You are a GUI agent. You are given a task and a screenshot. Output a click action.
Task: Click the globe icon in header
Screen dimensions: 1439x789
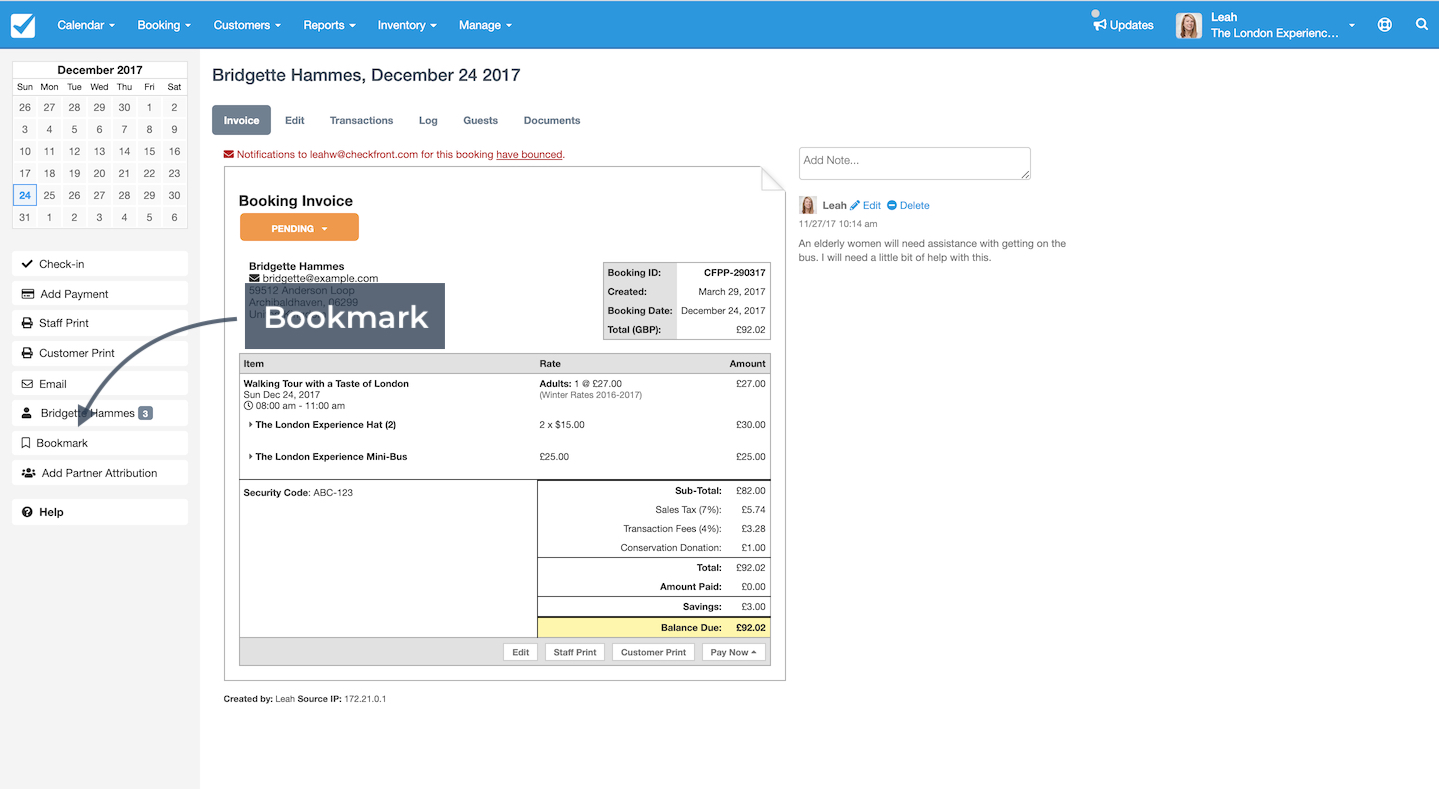coord(1384,25)
